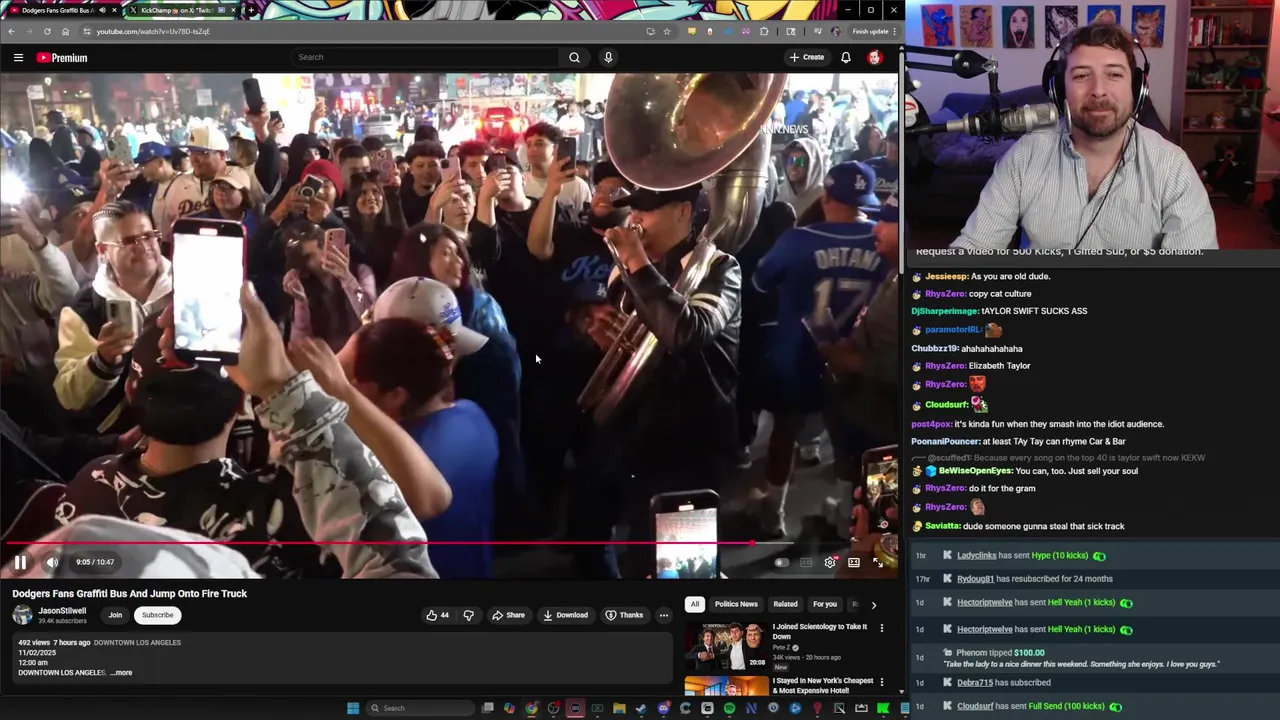
Task: Focus the YouTube search field
Action: (x=425, y=57)
